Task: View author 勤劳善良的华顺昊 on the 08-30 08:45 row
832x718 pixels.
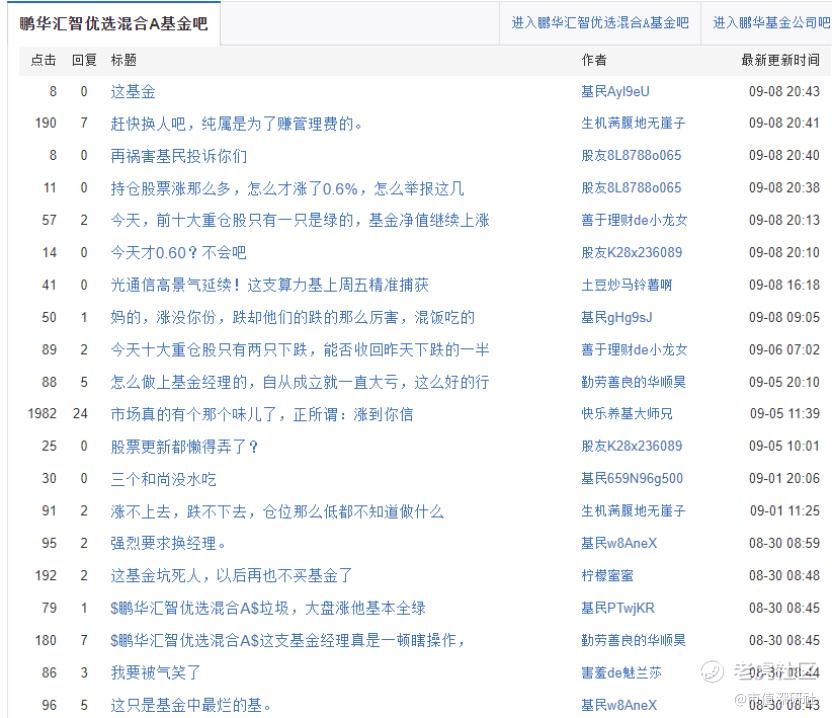Action: coord(633,641)
